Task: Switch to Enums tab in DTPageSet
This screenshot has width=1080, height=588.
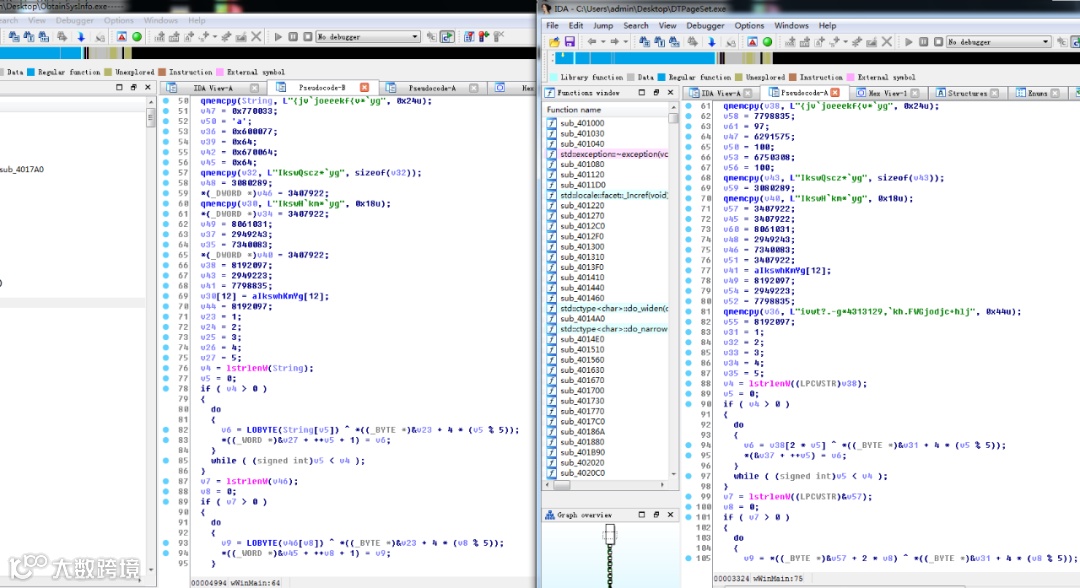Action: click(1037, 93)
